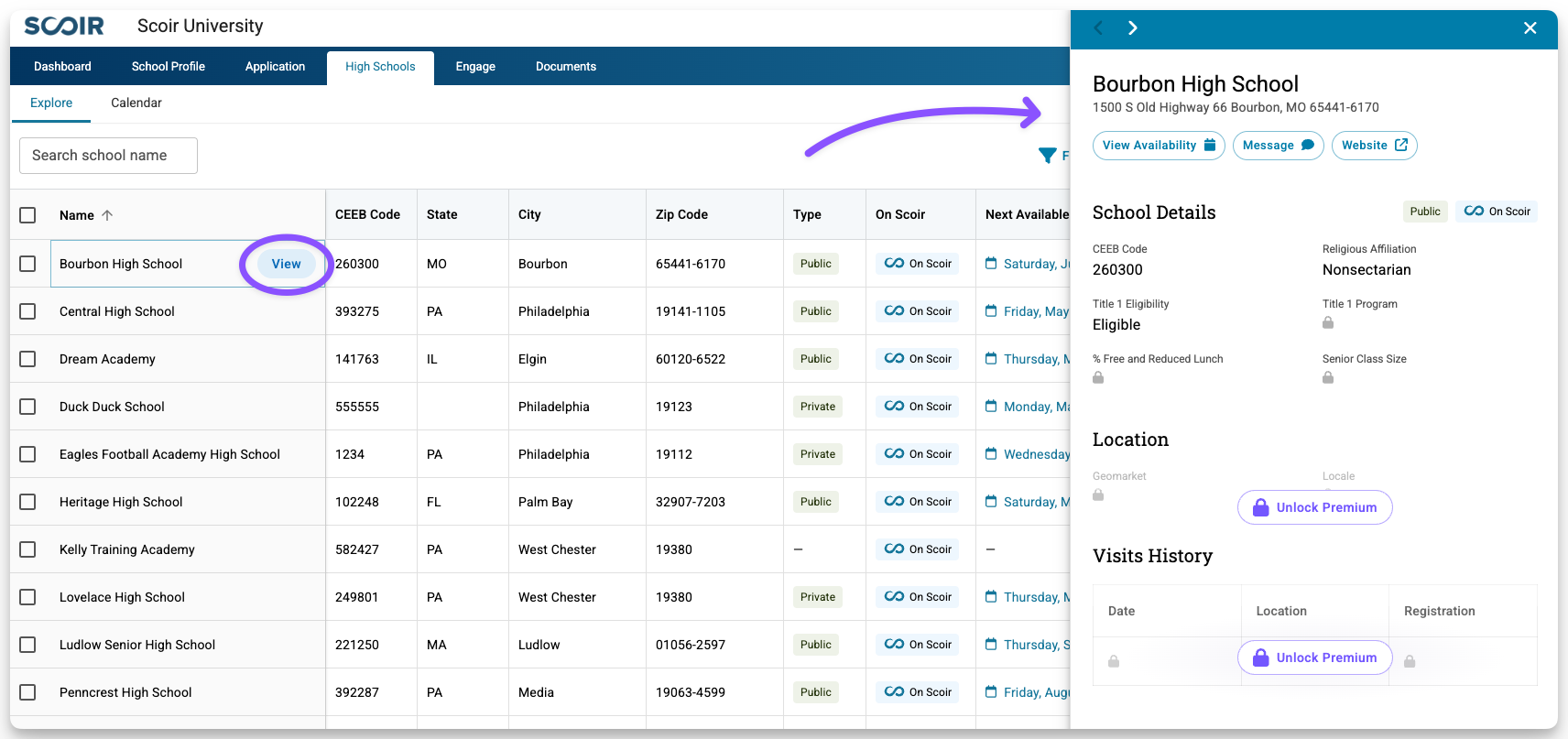
Task: Click calendar icon in Dream Academy row
Action: click(991, 359)
